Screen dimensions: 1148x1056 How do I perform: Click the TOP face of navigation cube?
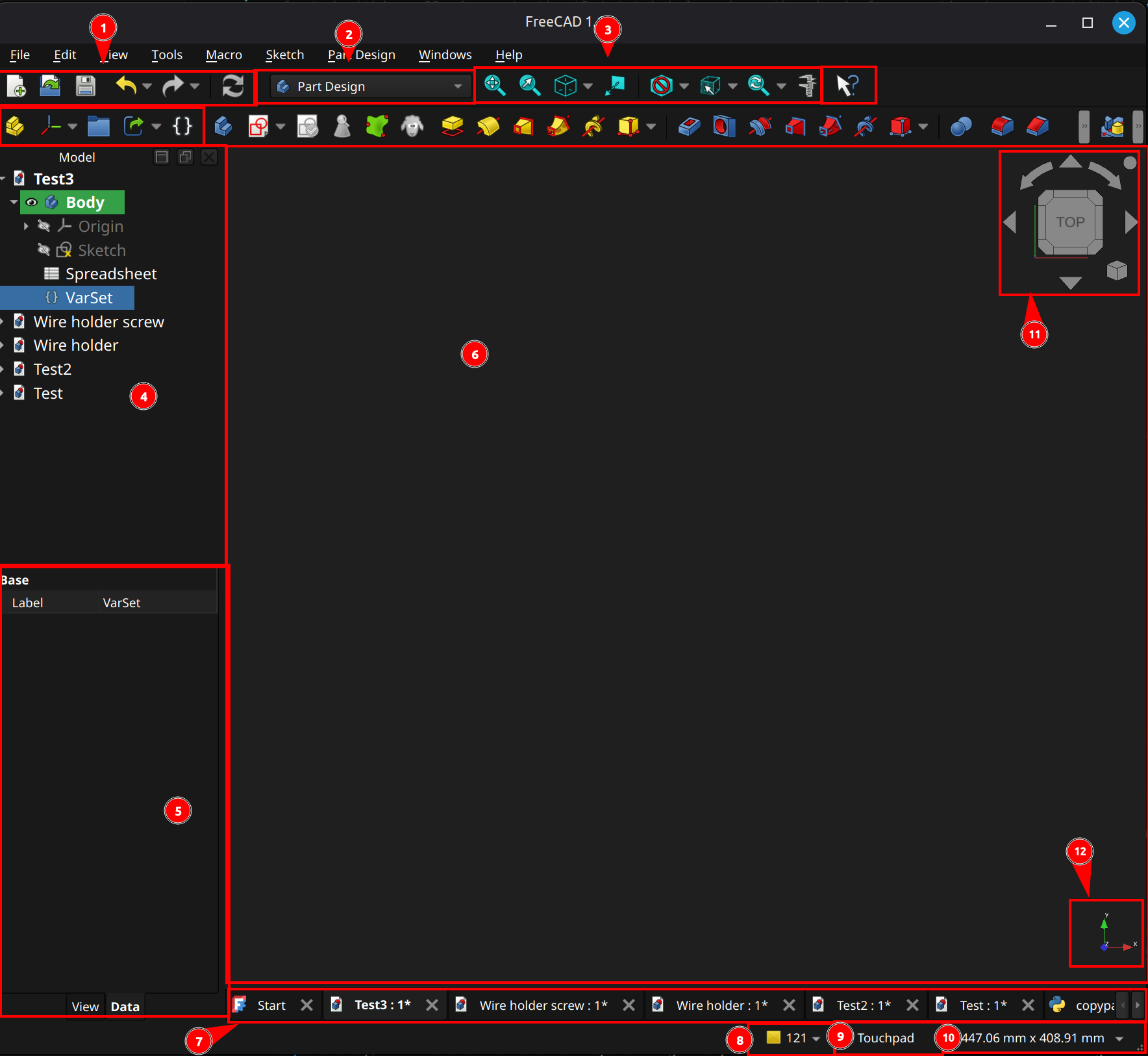1070,222
